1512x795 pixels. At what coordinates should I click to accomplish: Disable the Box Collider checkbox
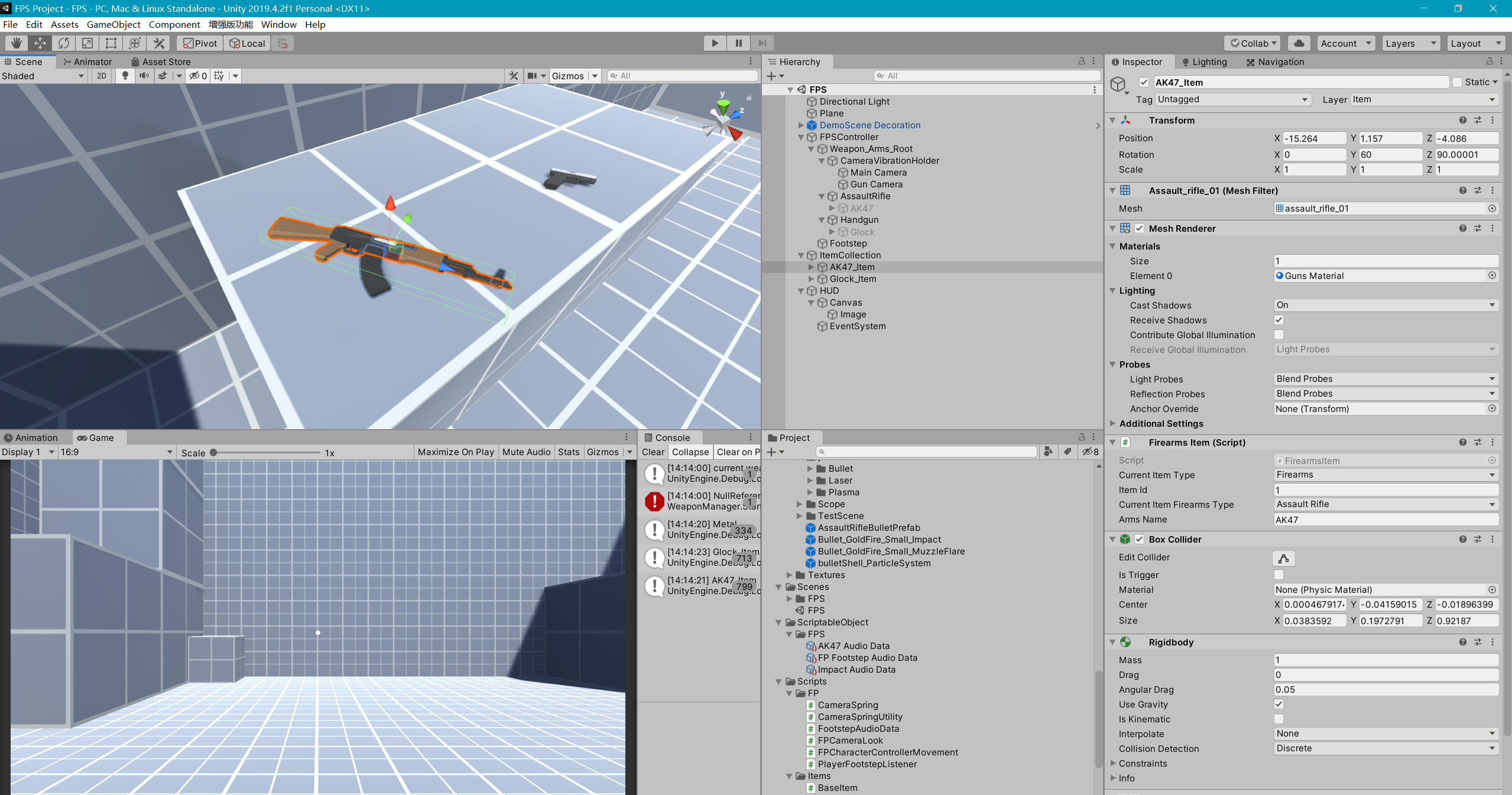(x=1139, y=539)
